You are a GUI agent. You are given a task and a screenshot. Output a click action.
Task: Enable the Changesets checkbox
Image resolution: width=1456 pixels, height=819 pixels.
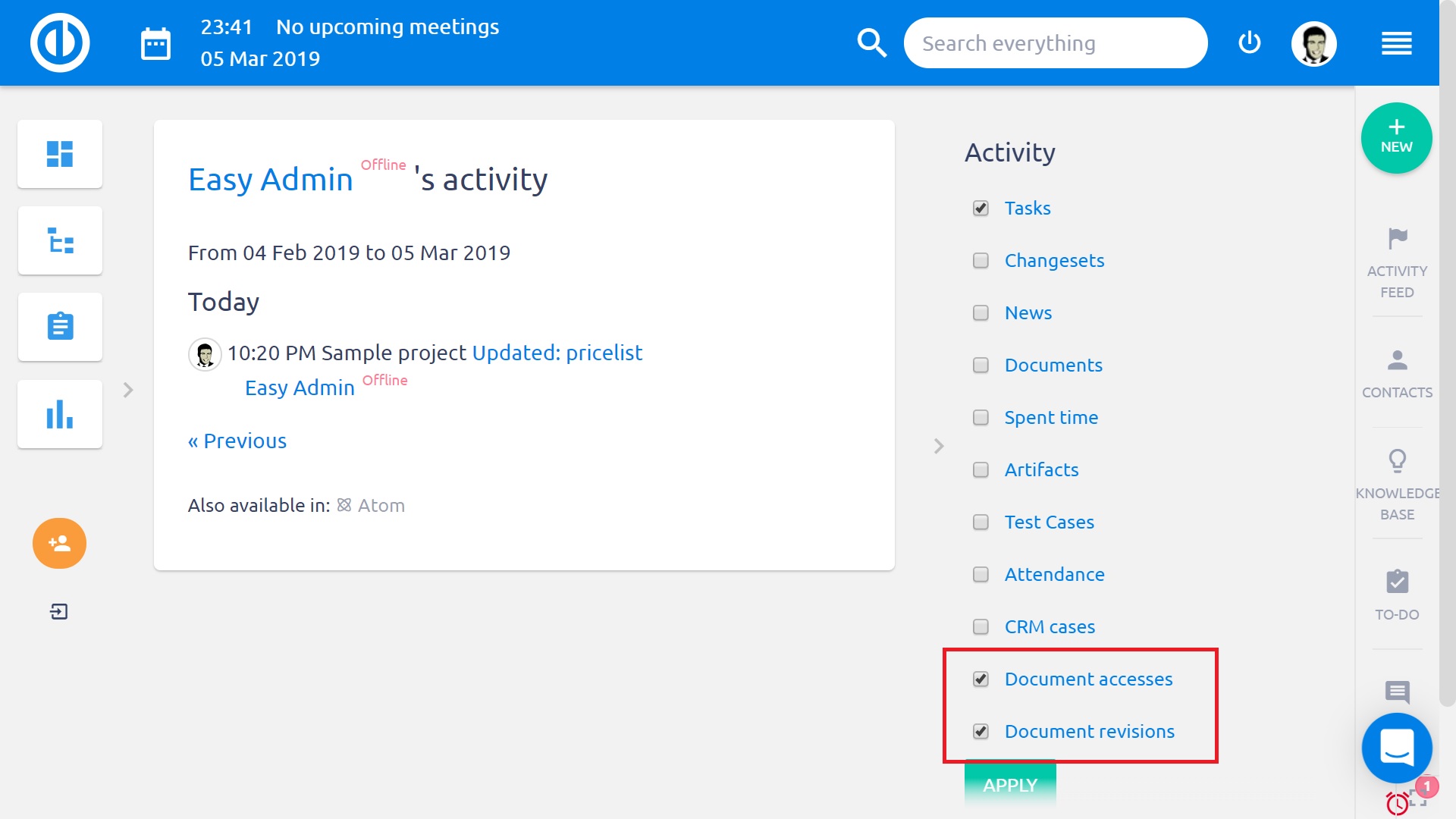[x=980, y=260]
